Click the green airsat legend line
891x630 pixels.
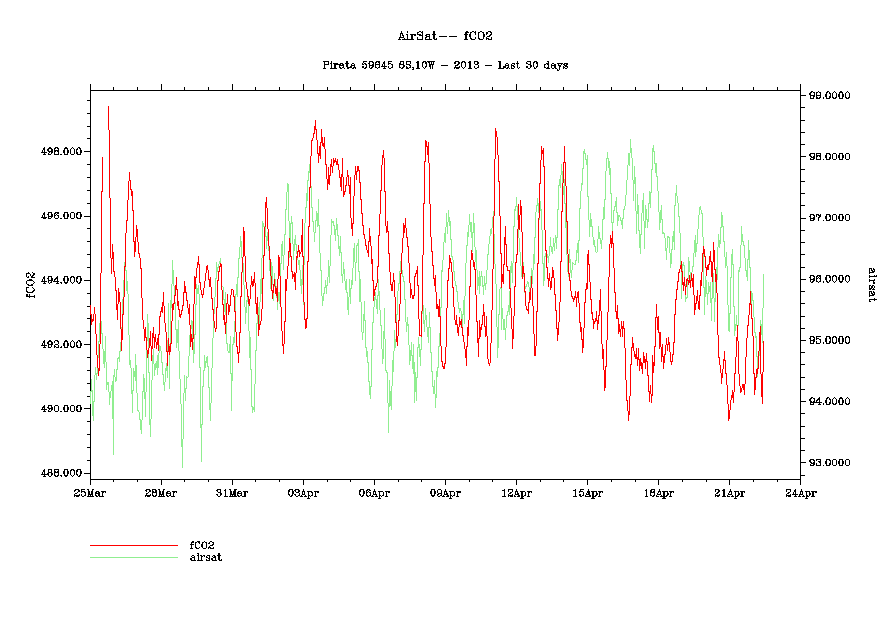tap(133, 557)
